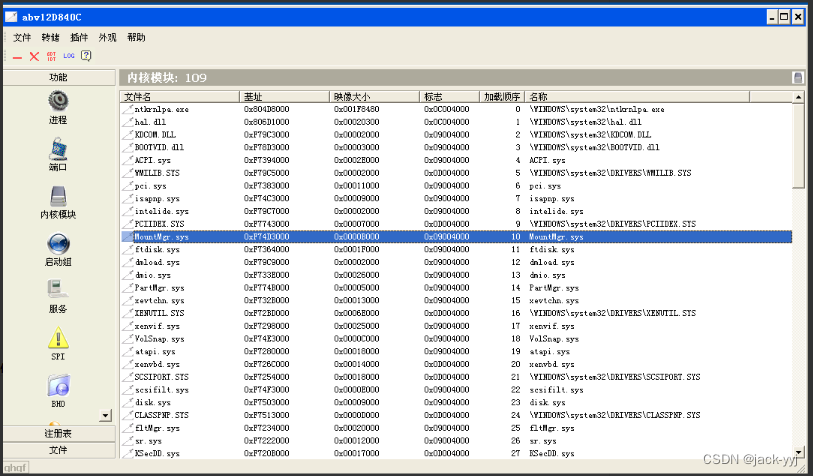Click file icon of ntkrnlpa.exe row
813x476 pixels.
click(x=128, y=109)
